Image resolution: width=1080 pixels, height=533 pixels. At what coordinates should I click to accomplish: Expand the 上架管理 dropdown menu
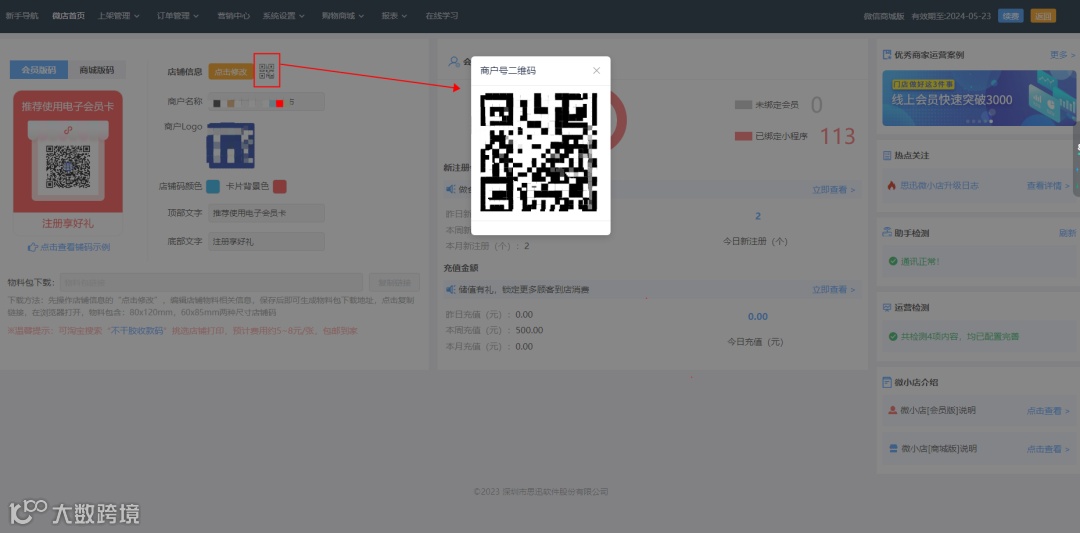click(x=118, y=16)
